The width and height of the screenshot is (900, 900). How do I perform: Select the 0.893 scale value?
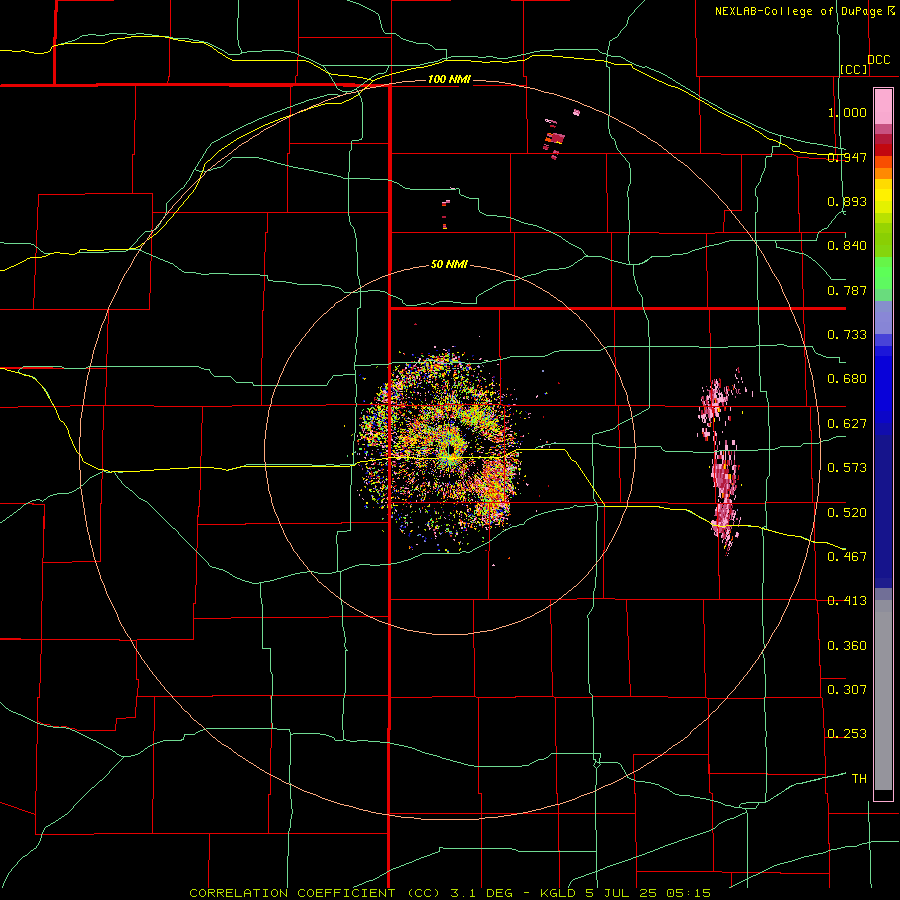click(x=847, y=201)
